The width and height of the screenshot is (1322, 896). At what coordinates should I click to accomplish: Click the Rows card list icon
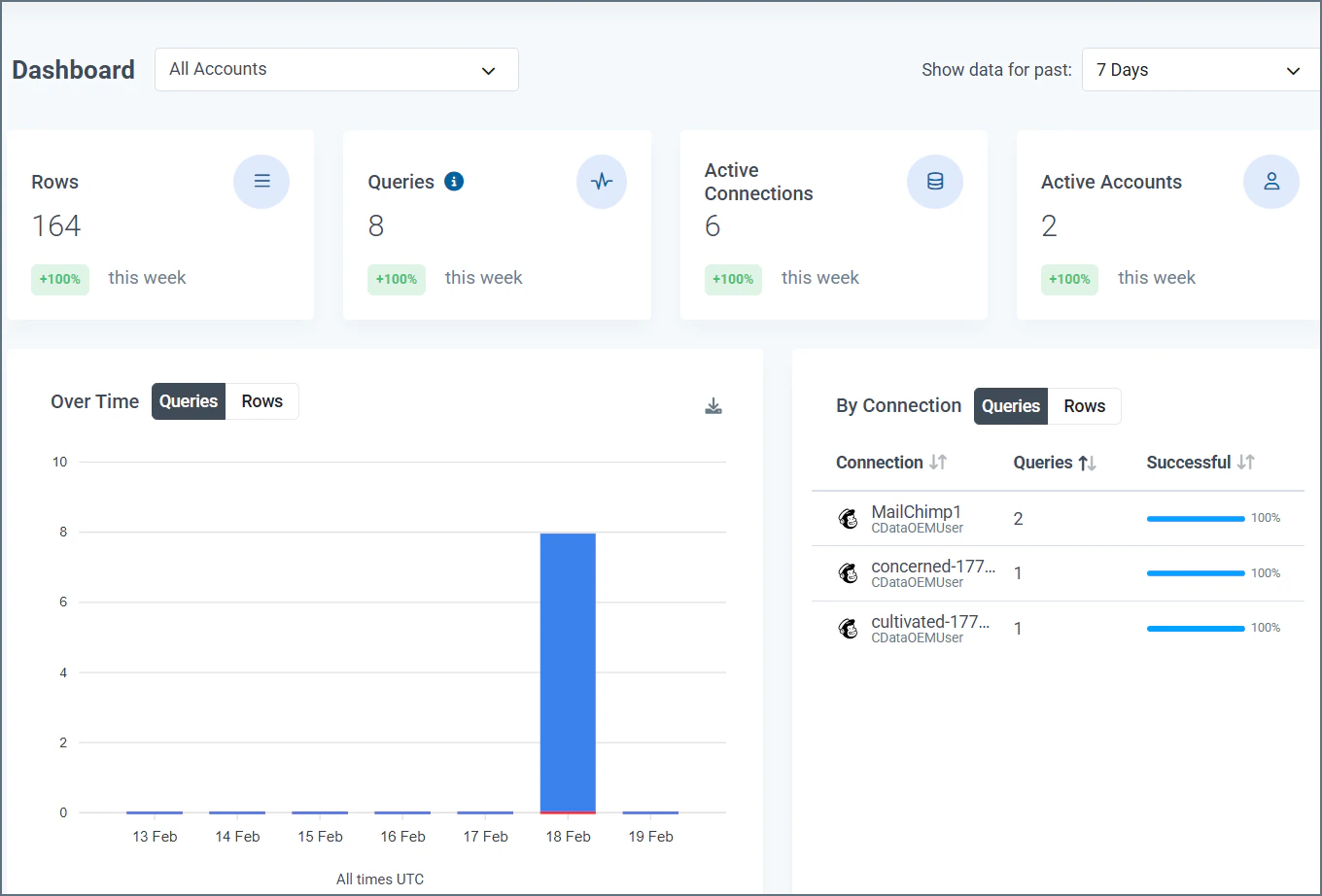261,182
